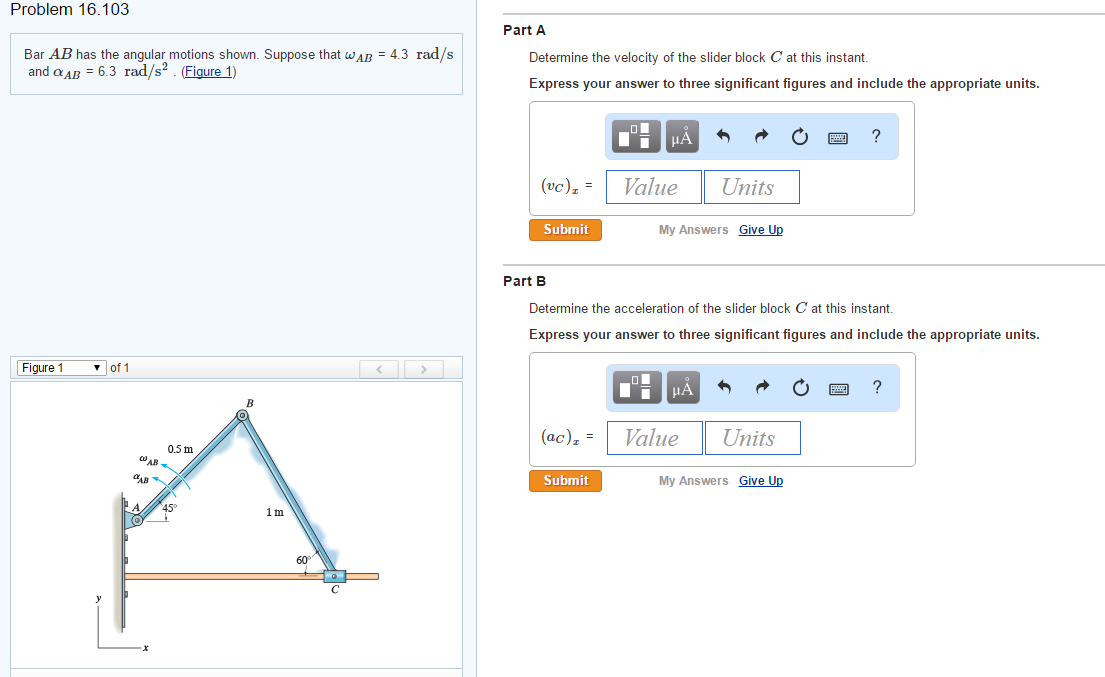Open the help question mark in Part A
The image size is (1105, 677).
876,137
